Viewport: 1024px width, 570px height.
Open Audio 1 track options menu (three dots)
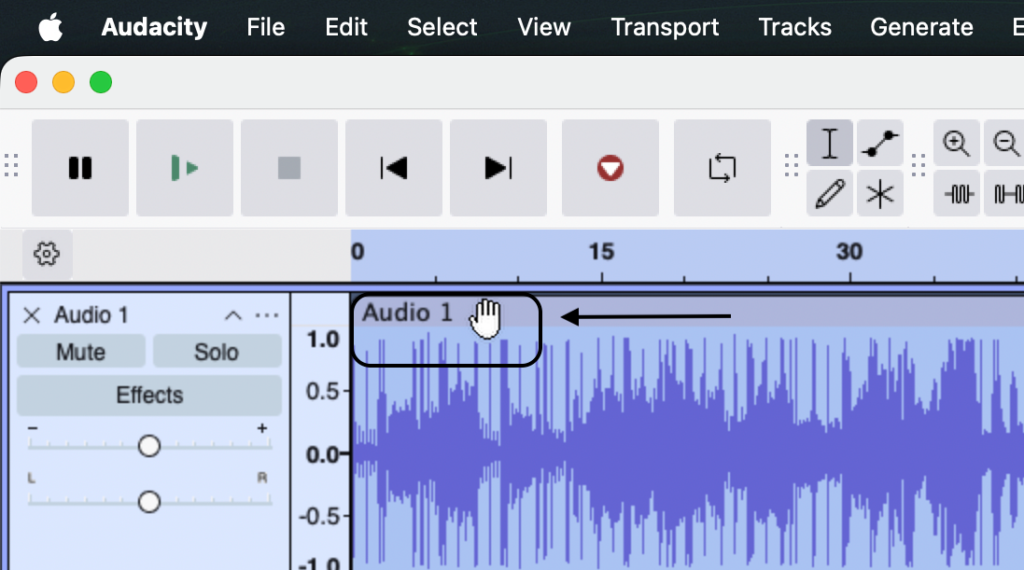click(x=267, y=316)
